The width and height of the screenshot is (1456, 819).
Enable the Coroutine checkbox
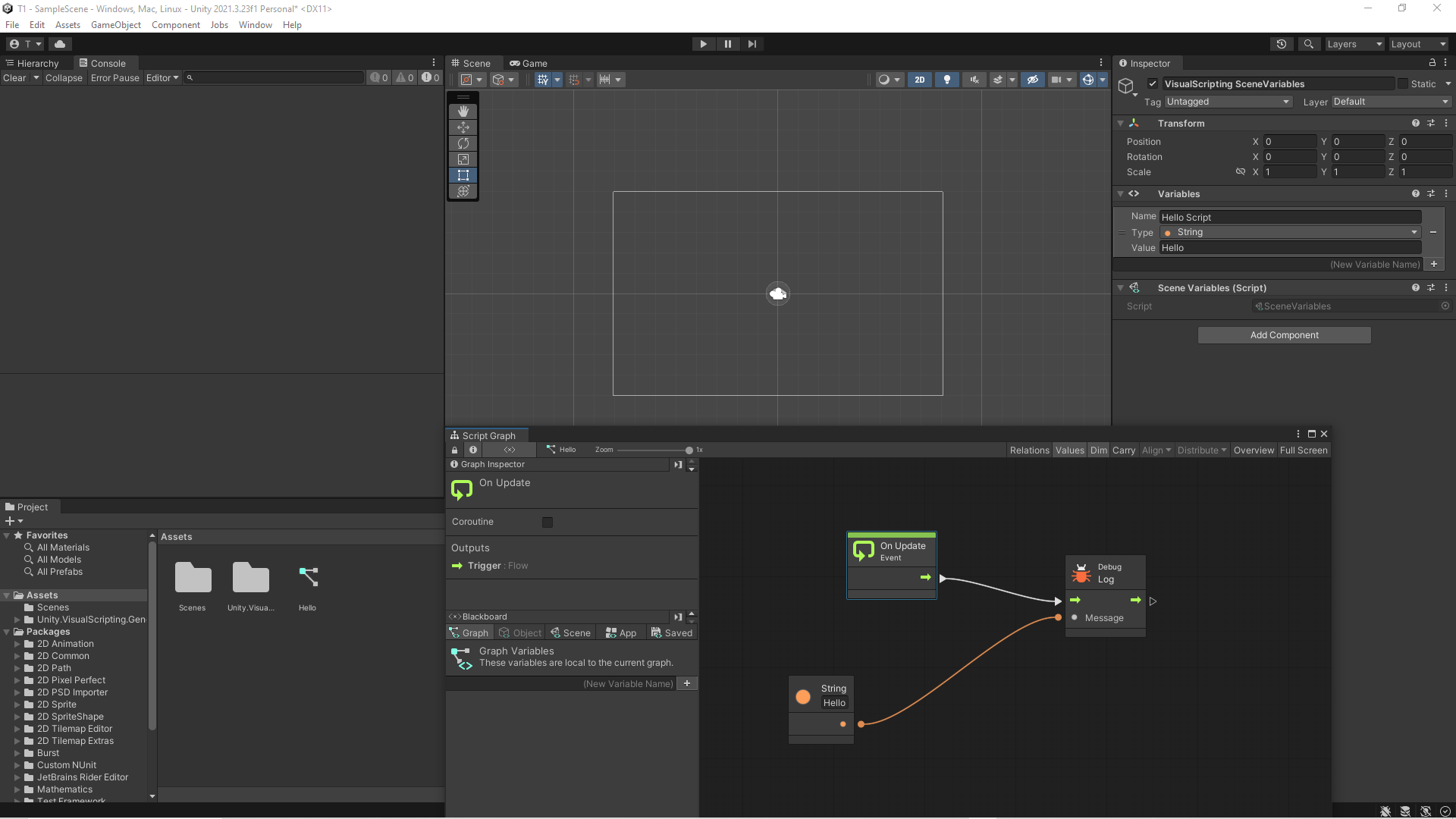[548, 522]
